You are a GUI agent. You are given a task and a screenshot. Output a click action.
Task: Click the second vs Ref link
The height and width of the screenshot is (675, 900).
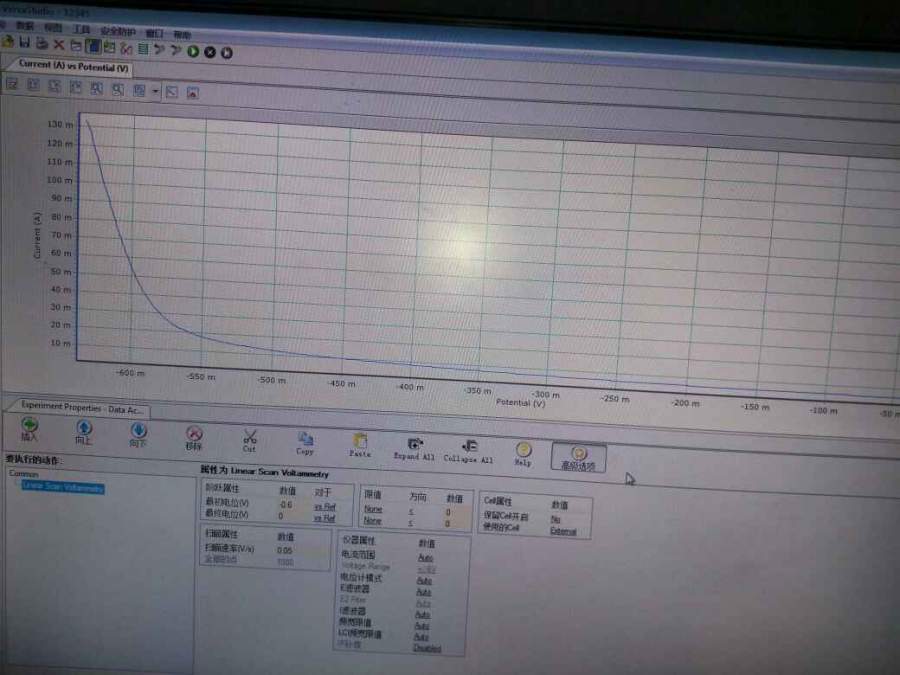[x=324, y=518]
